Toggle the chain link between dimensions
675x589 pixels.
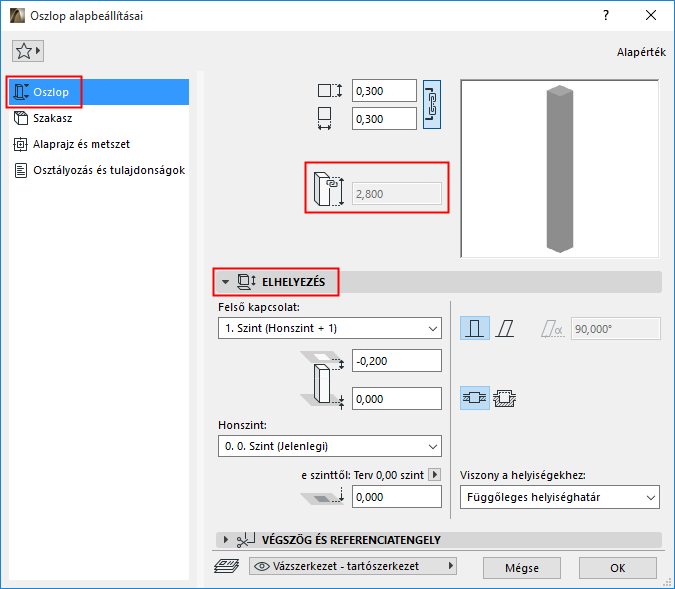[x=432, y=105]
